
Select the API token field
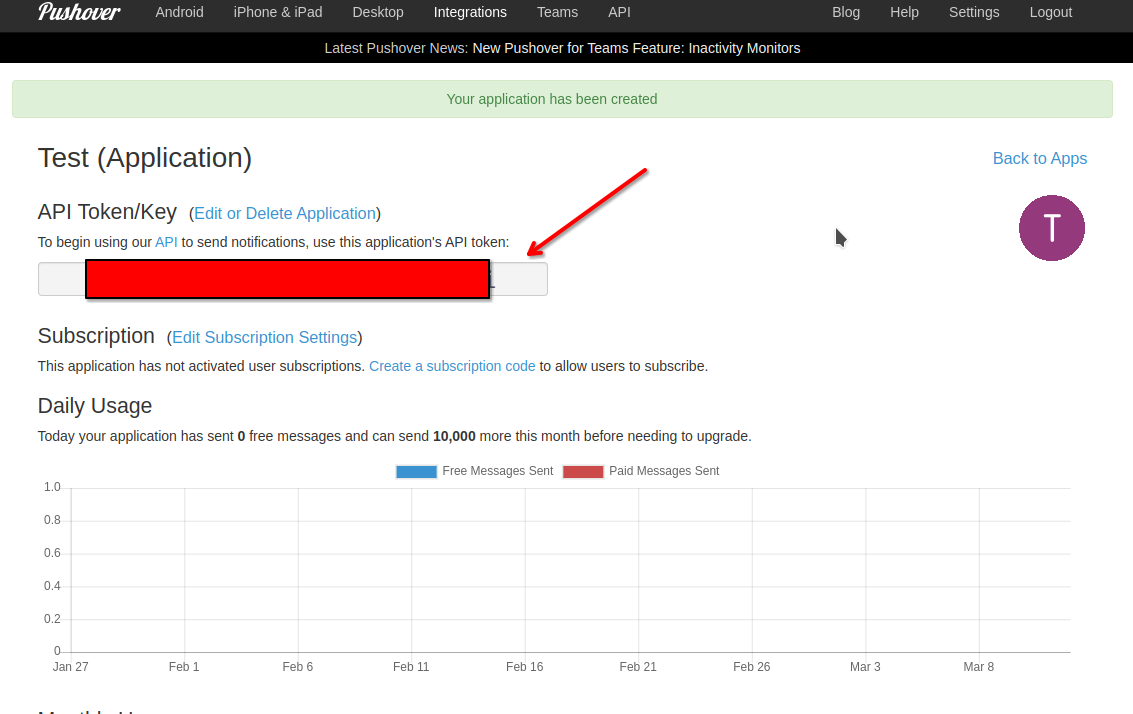coord(293,279)
